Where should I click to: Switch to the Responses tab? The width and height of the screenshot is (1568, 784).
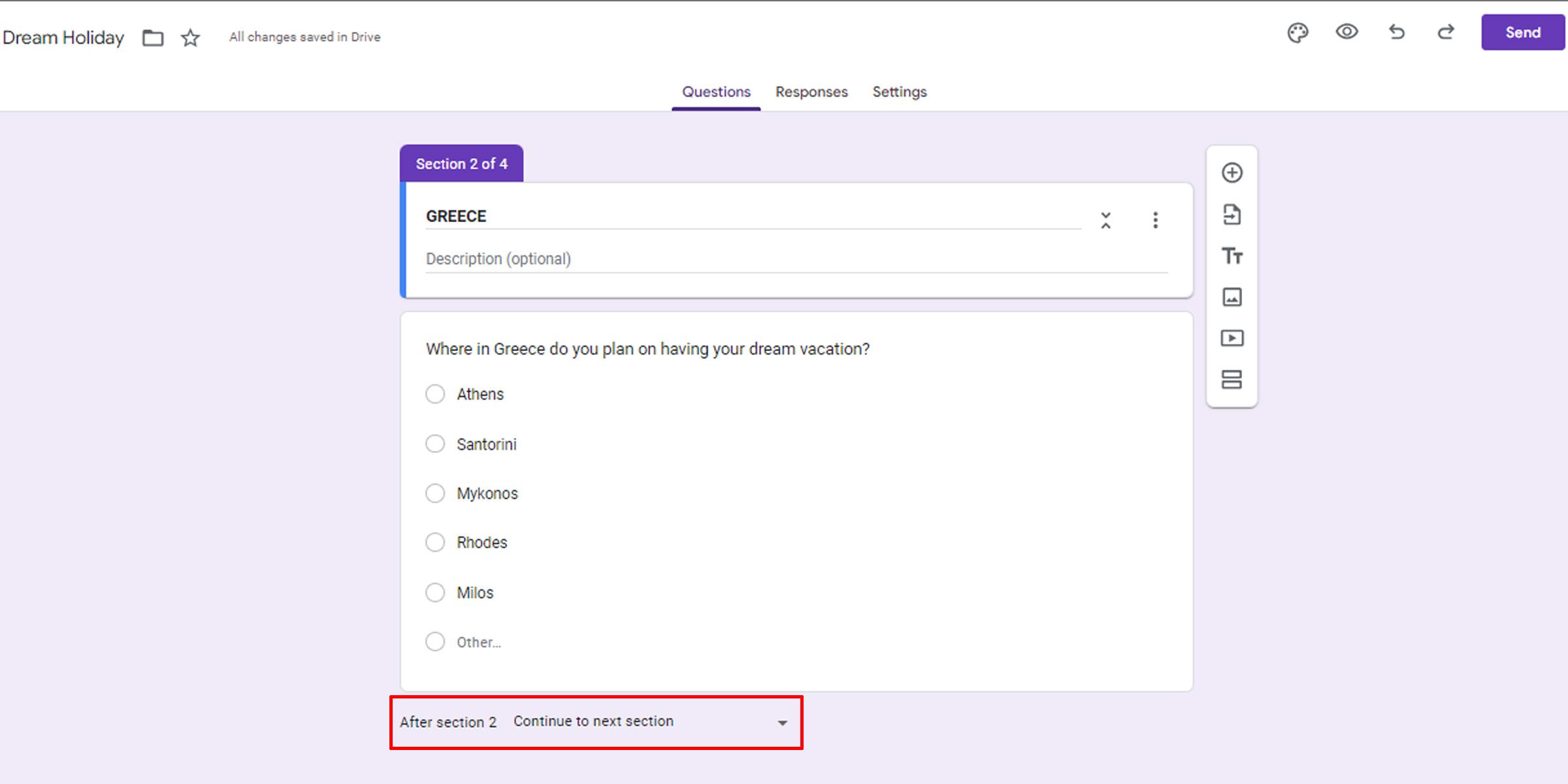(x=811, y=92)
